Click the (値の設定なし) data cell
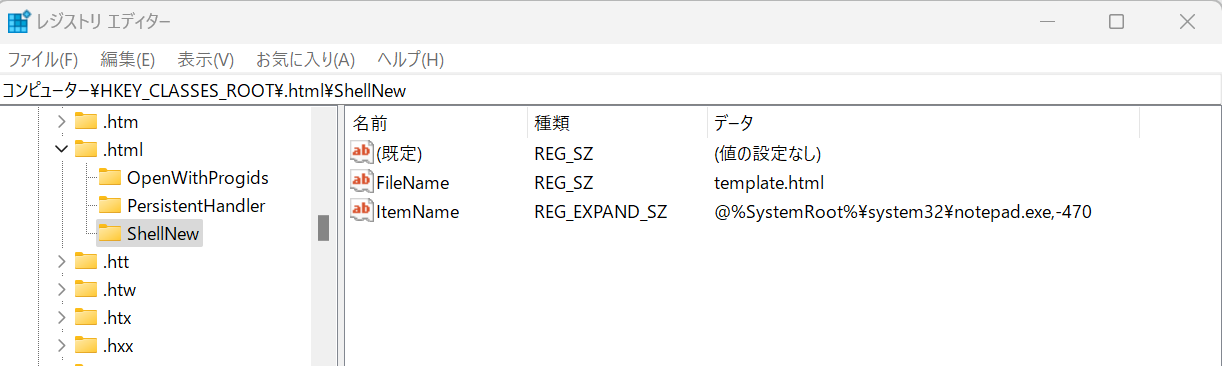The height and width of the screenshot is (366, 1222). [x=767, y=154]
